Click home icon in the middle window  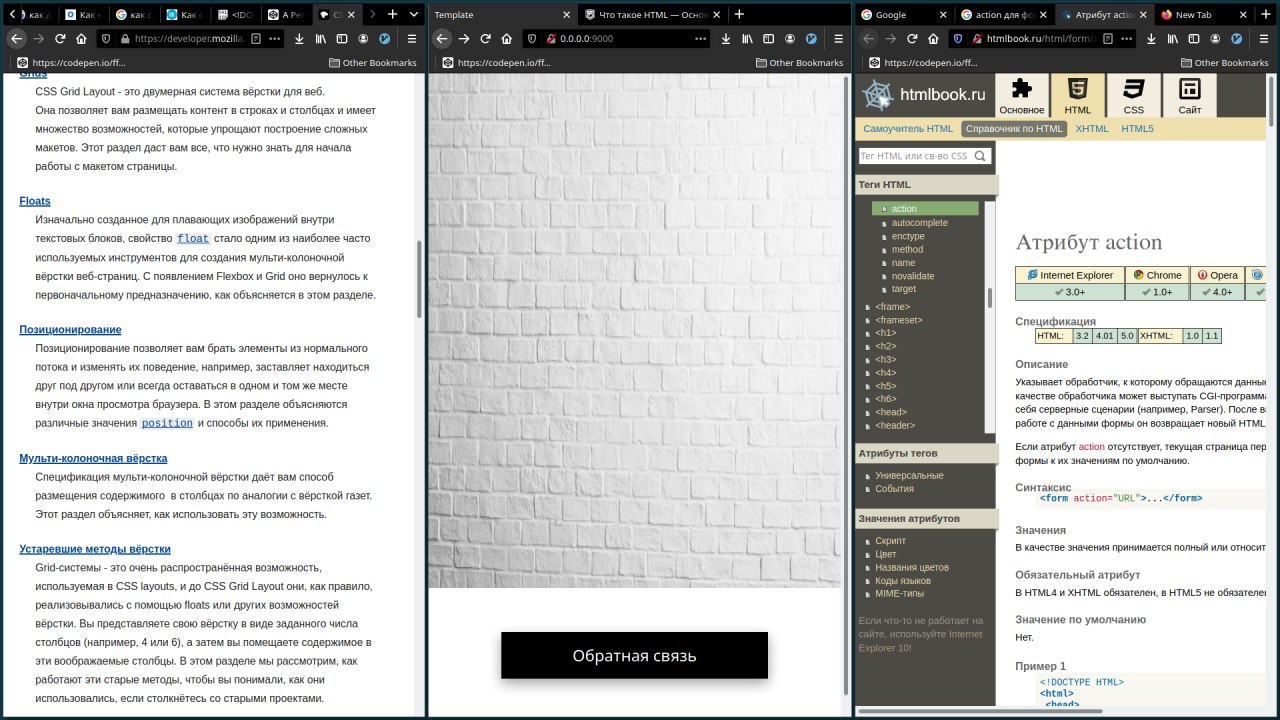[x=507, y=38]
